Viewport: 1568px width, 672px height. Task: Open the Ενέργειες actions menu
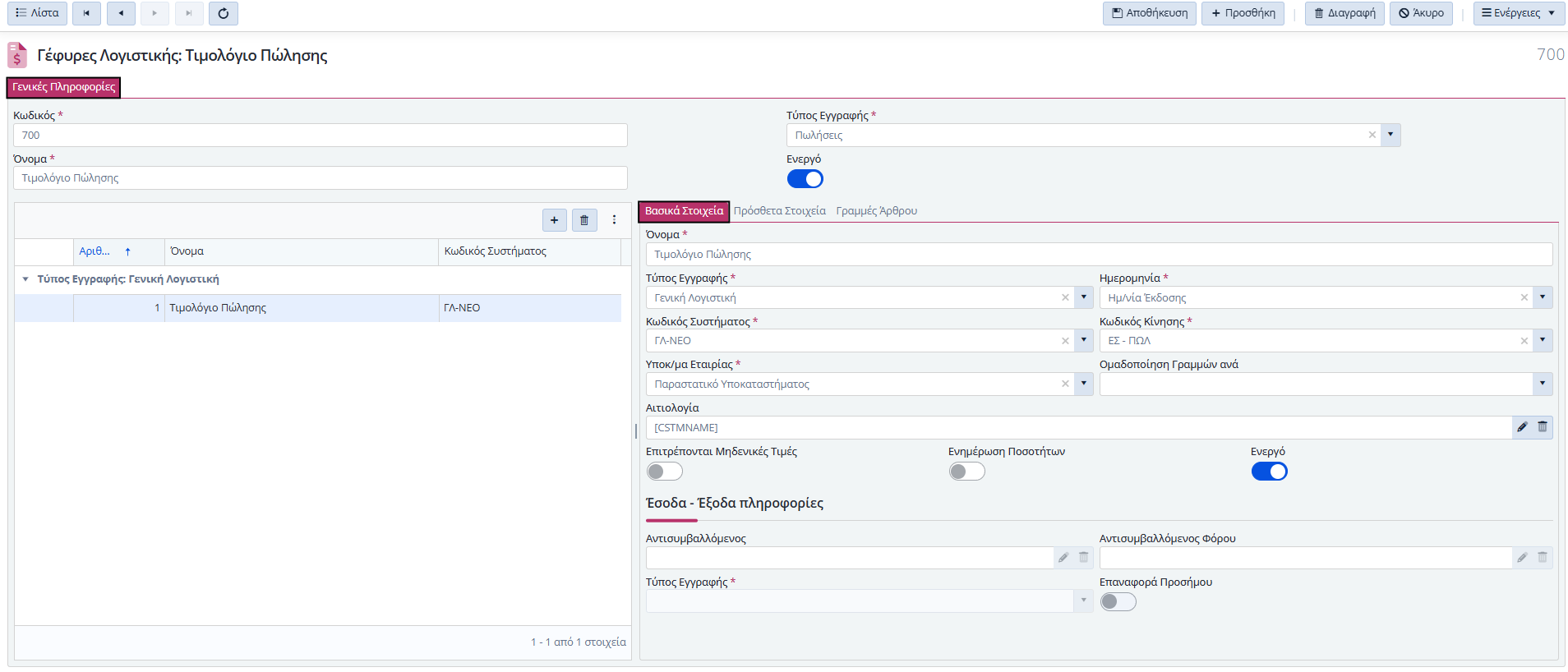click(x=1518, y=13)
